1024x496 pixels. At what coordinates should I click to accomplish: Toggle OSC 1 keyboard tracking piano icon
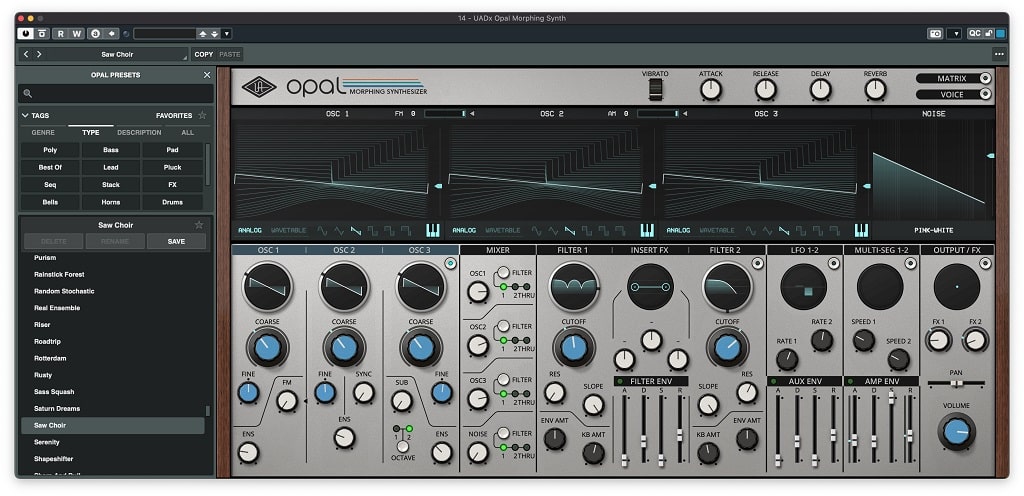pos(433,230)
